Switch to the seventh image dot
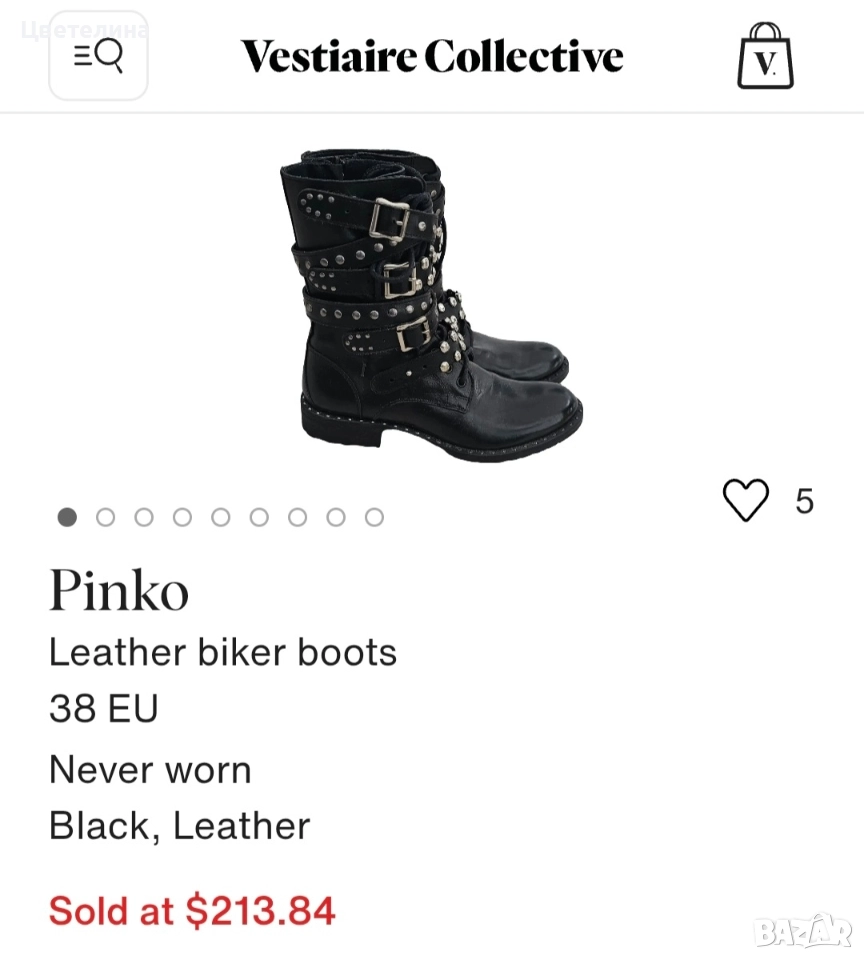The height and width of the screenshot is (960, 864). pyautogui.click(x=297, y=517)
